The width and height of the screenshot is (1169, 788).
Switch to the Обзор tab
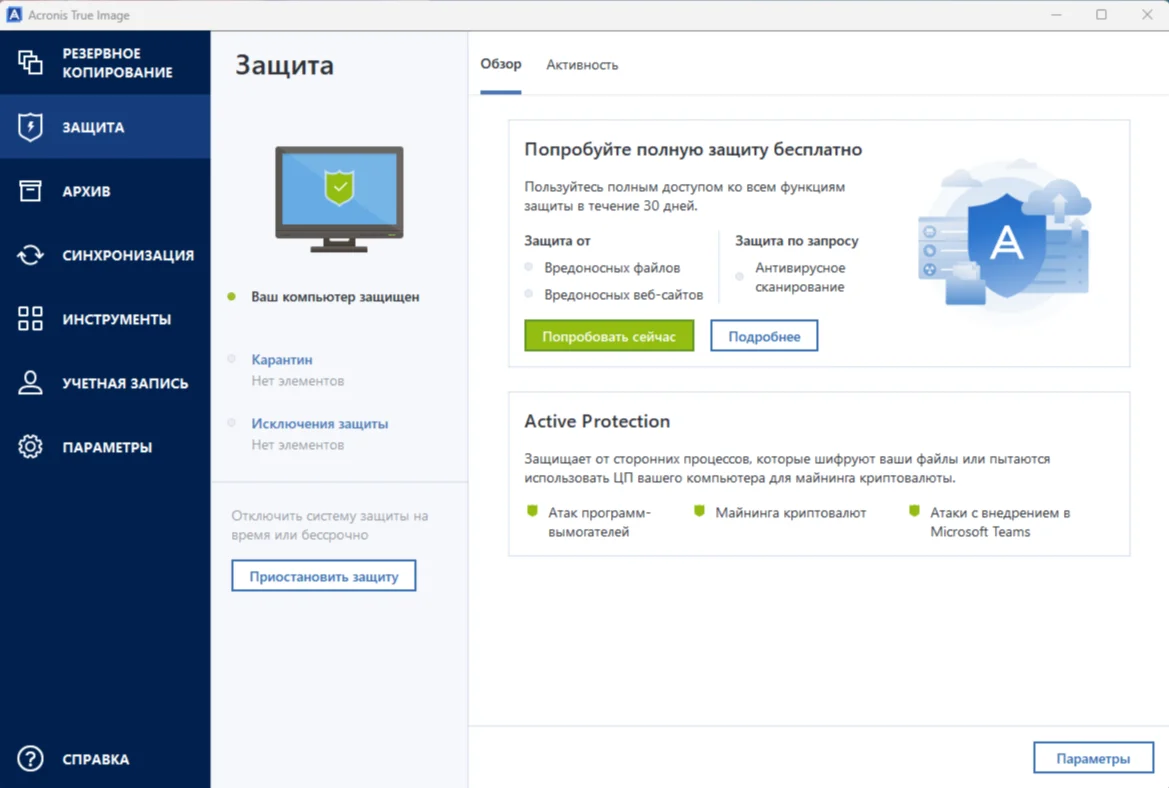(x=500, y=64)
